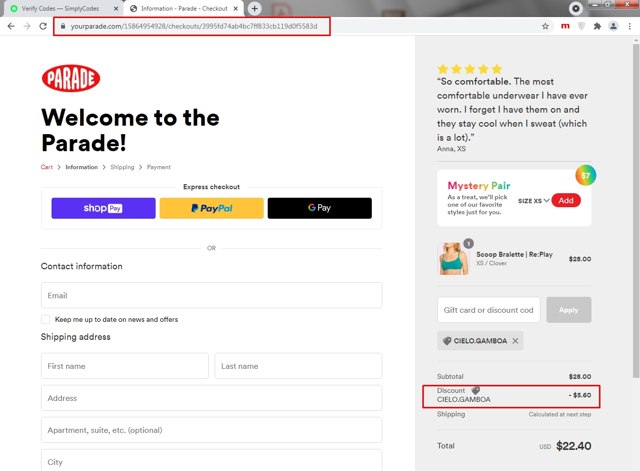The height and width of the screenshot is (471, 640).
Task: Click the Information breadcrumb
Action: coord(81,167)
